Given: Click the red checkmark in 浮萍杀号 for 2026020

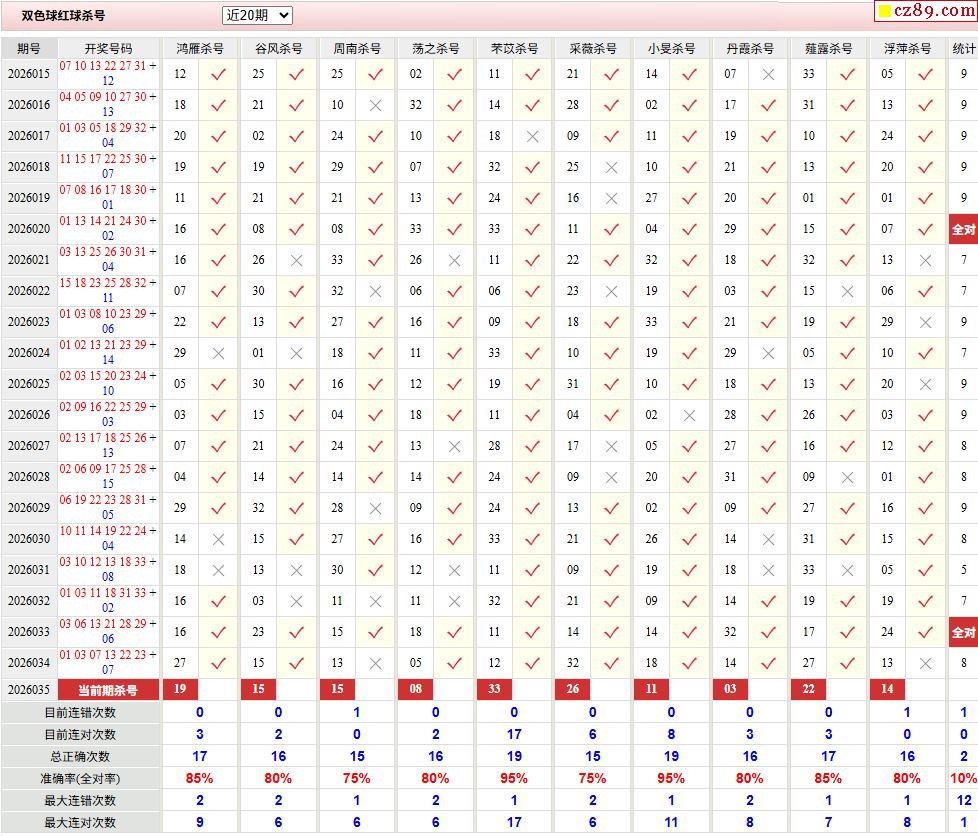Looking at the screenshot, I should coord(926,229).
